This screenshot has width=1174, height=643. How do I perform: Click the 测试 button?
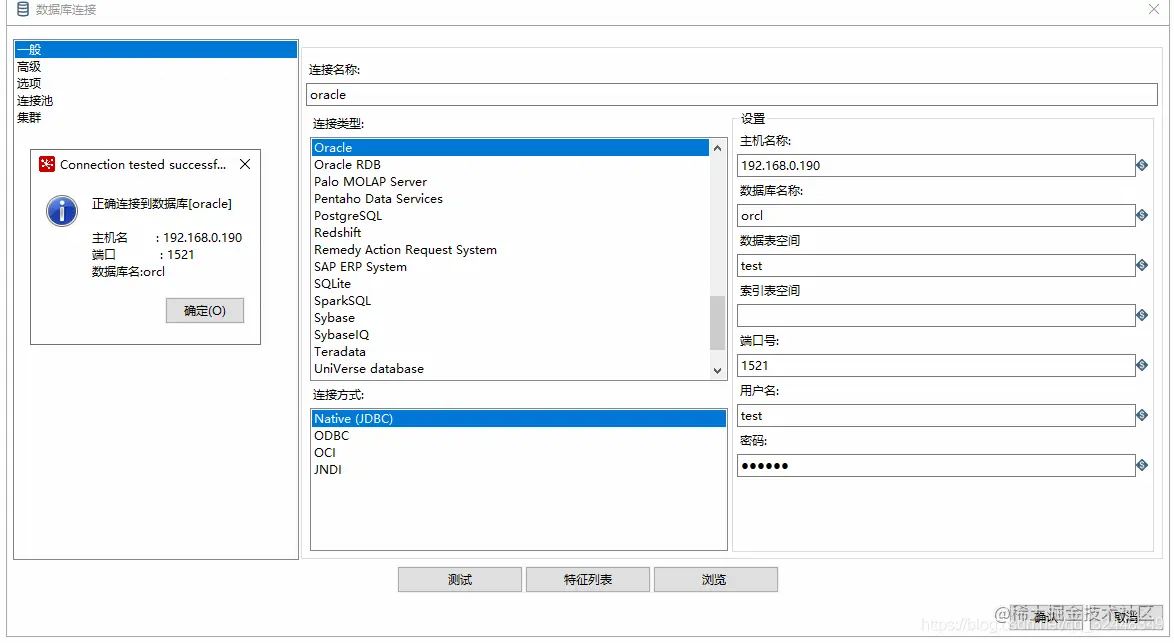(460, 579)
